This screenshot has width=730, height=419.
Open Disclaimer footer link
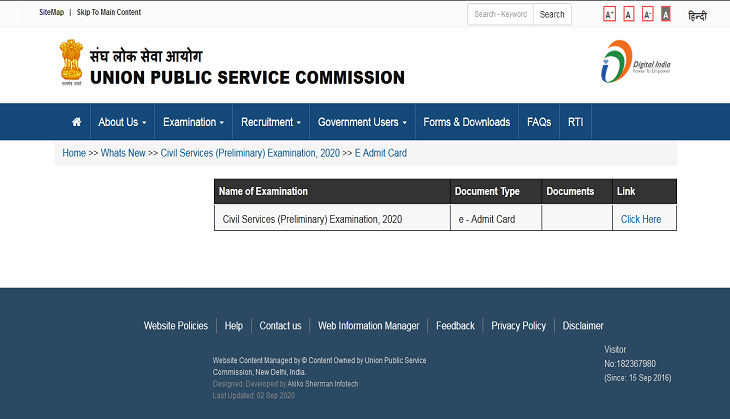click(583, 326)
